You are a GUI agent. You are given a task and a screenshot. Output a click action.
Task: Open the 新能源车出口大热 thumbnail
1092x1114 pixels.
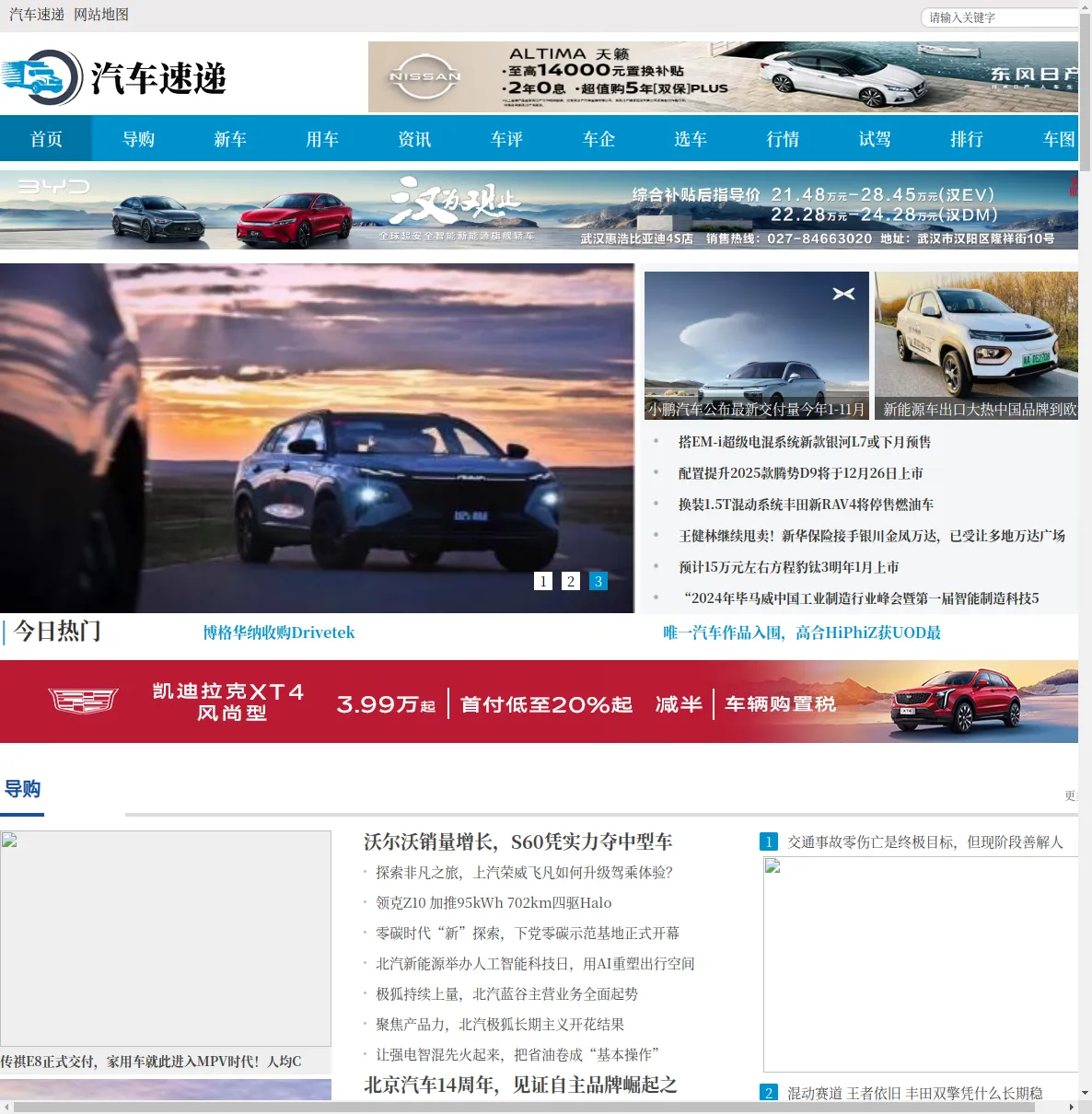[x=976, y=345]
